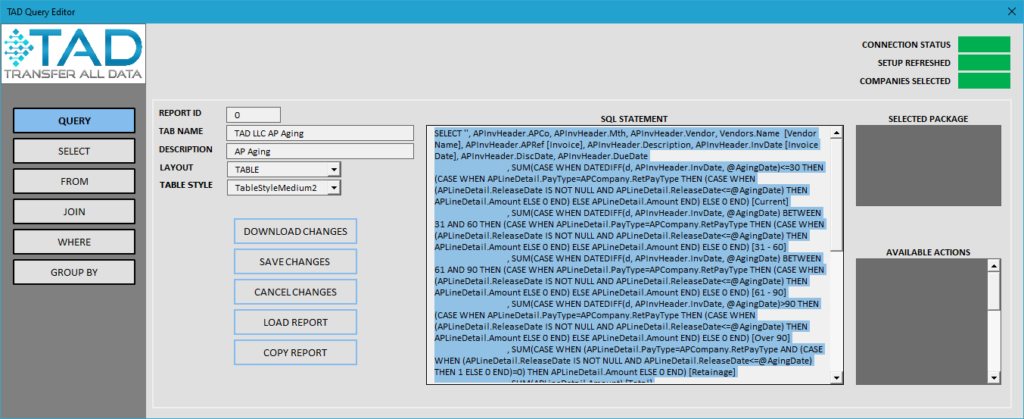Open the TABLE STYLE dropdown arrow

(x=333, y=188)
